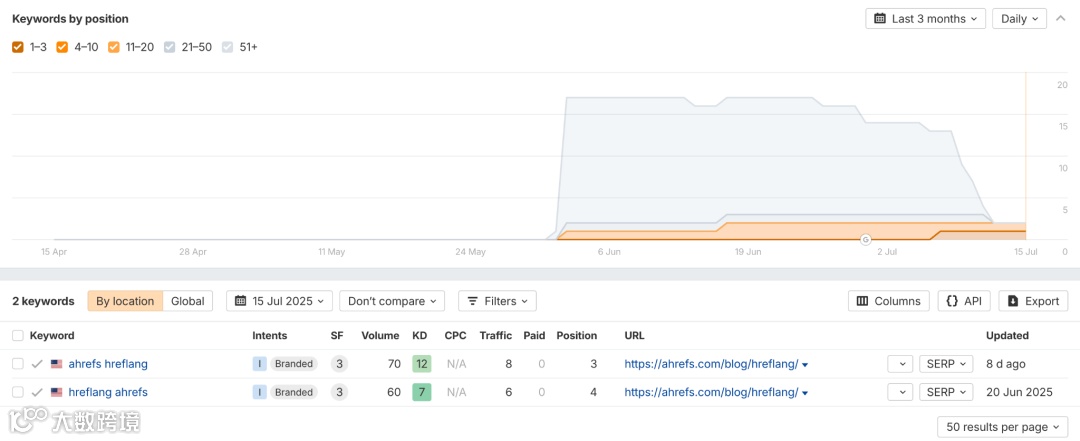Select all keywords with header checkbox
The height and width of the screenshot is (441, 1080).
coord(18,336)
